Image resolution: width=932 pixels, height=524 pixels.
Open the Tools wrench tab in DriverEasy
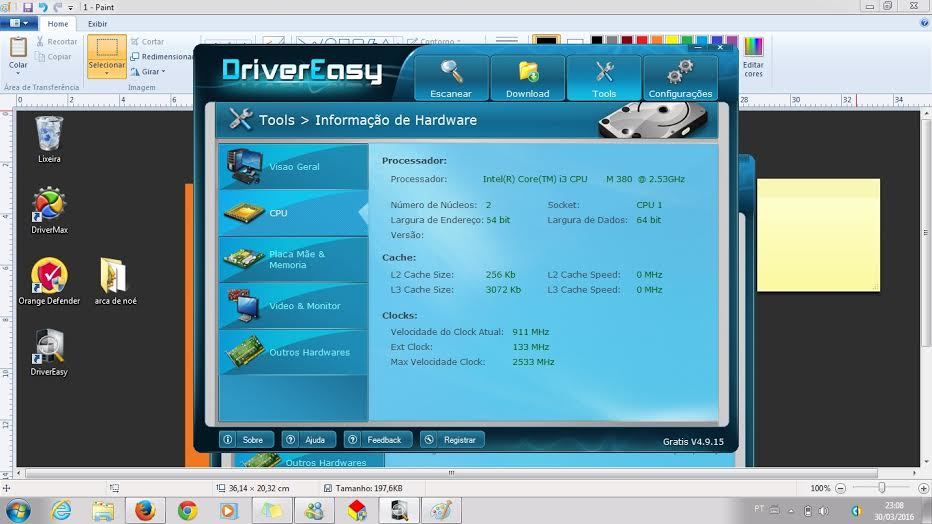[x=604, y=78]
